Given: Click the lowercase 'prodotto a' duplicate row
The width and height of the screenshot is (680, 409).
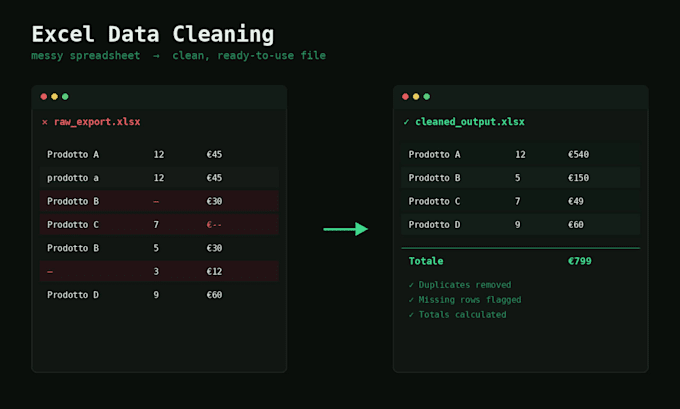Looking at the screenshot, I should click(x=159, y=178).
